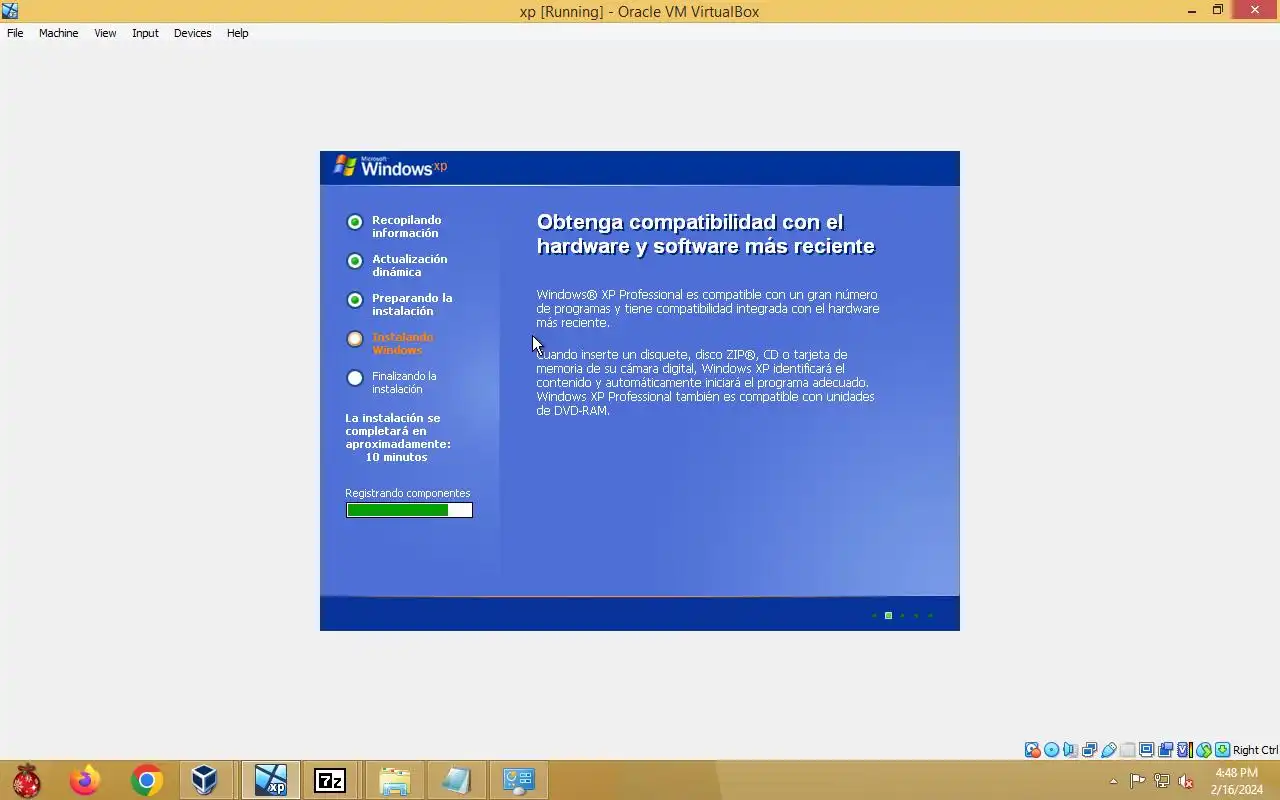The image size is (1280, 800).
Task: Click the muted volume tray icon
Action: [x=1186, y=781]
